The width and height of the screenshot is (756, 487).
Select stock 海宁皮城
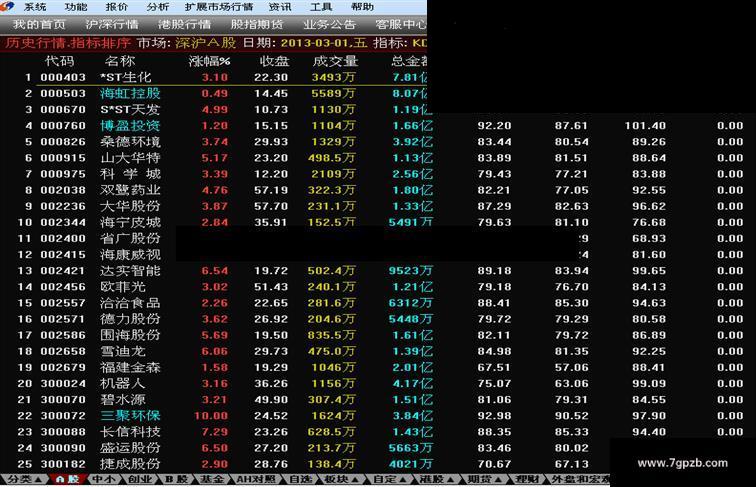(x=130, y=222)
